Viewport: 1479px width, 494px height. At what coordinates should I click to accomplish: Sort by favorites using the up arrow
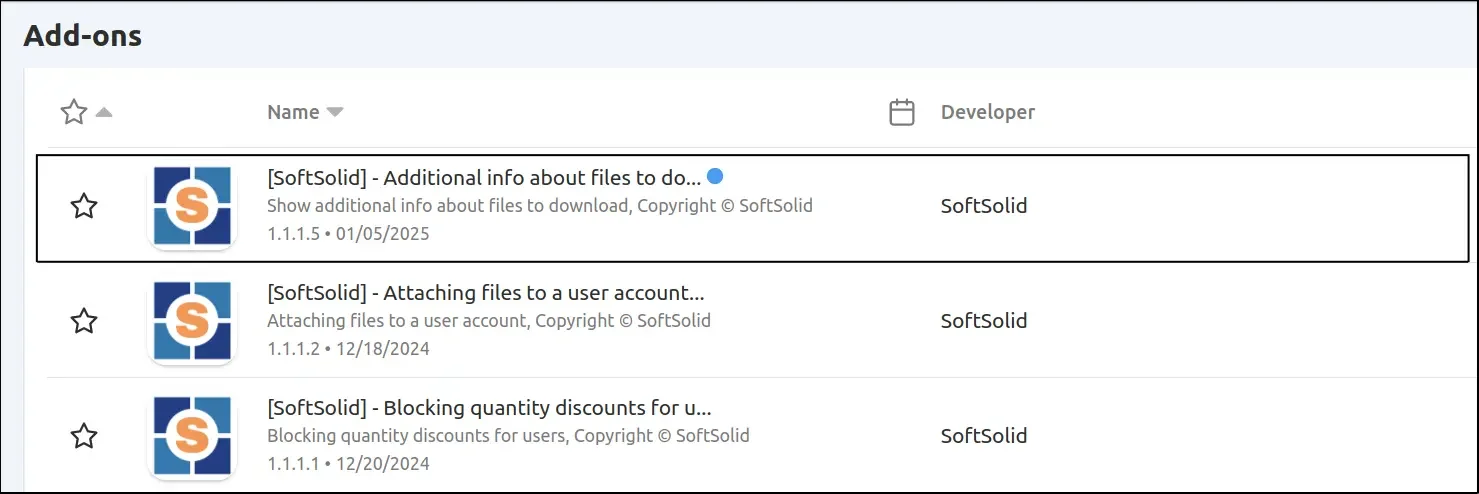click(104, 112)
